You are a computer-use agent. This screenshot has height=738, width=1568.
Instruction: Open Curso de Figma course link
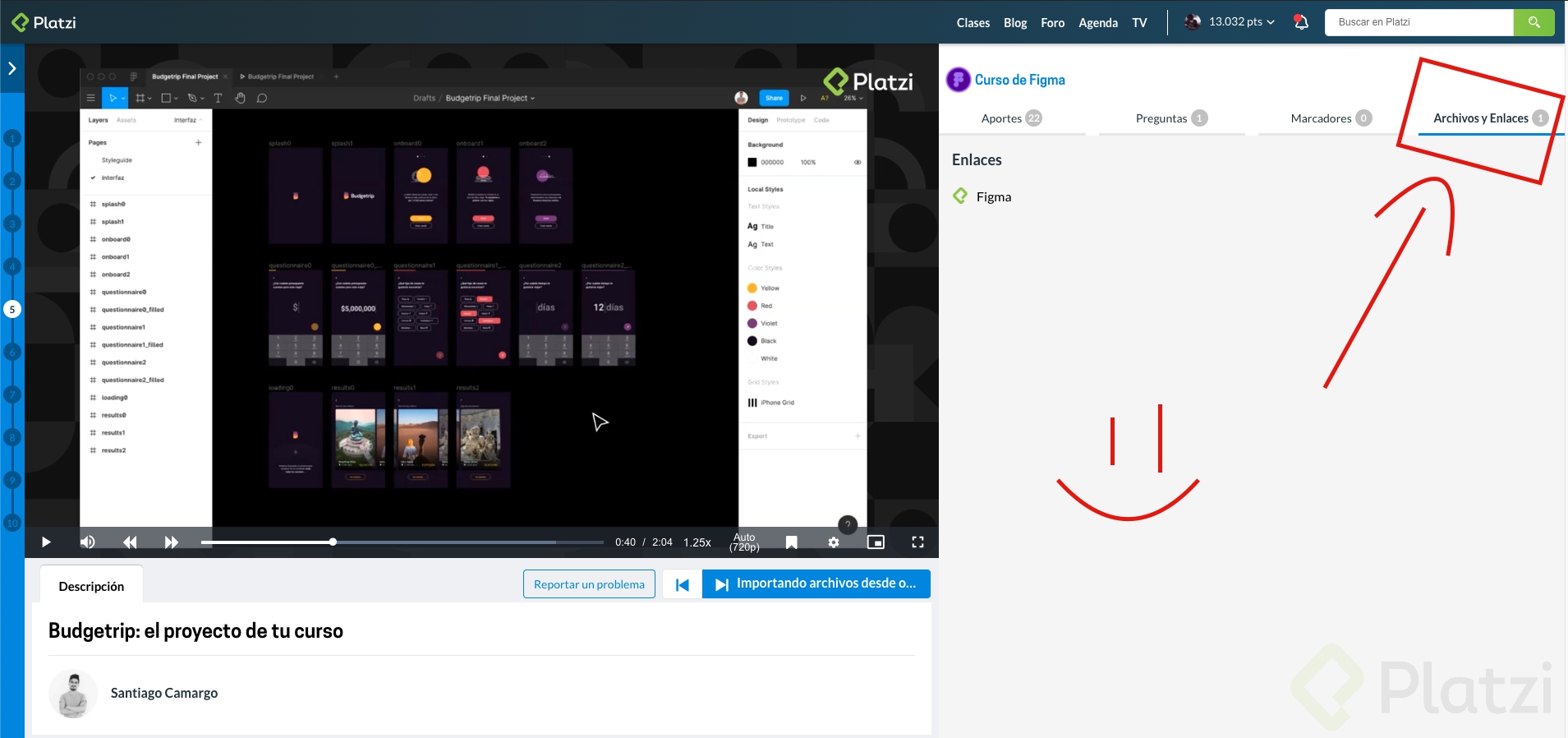[x=1019, y=80]
